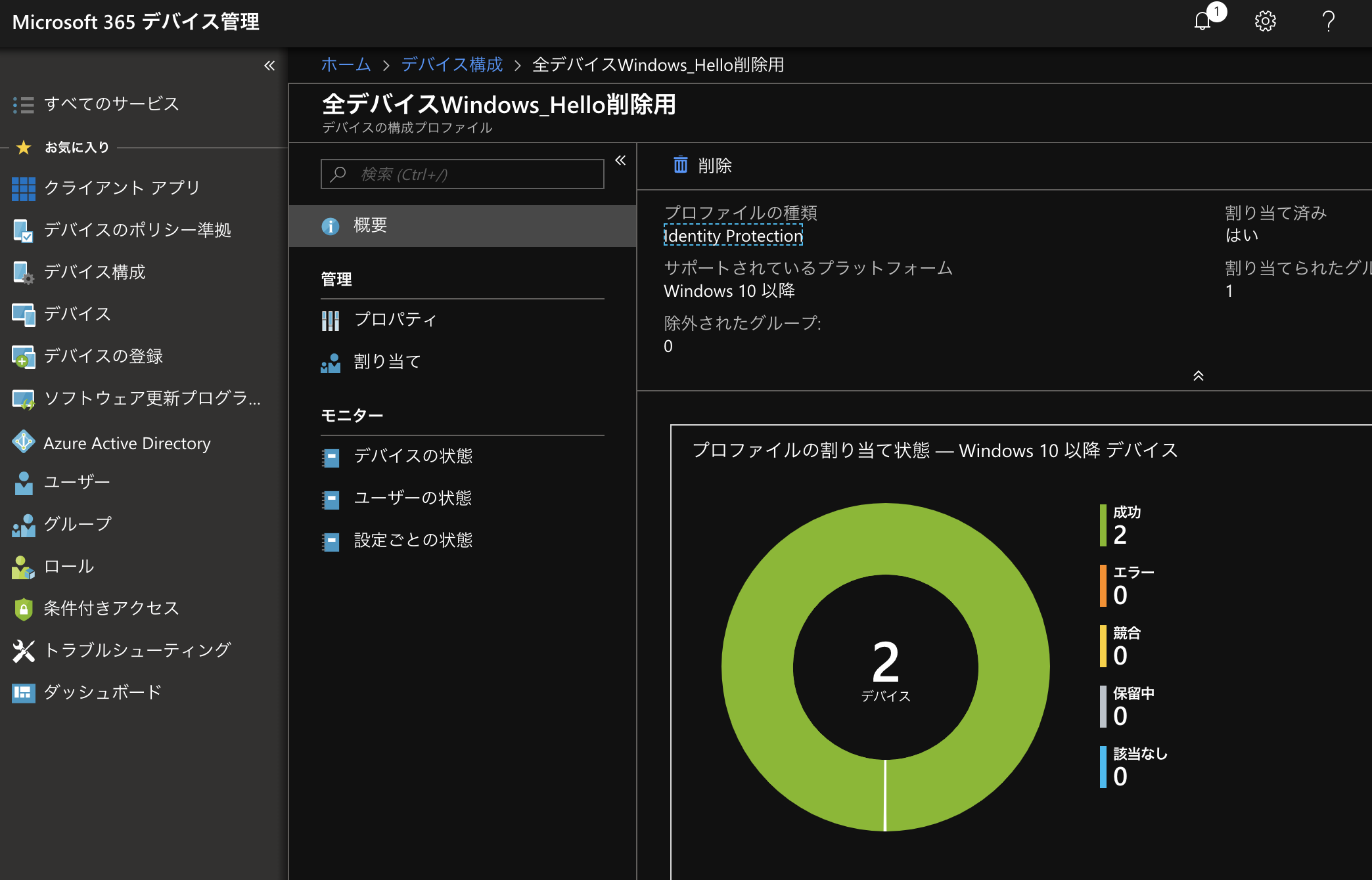
Task: Click the デバイスの状態 notebook icon
Action: pyautogui.click(x=331, y=457)
